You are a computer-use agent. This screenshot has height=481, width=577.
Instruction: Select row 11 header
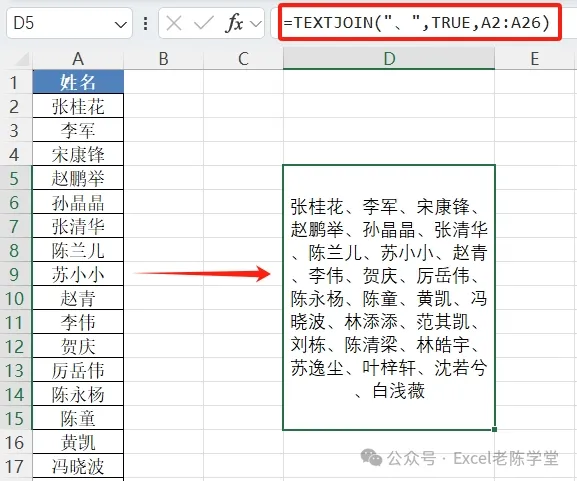[x=16, y=322]
